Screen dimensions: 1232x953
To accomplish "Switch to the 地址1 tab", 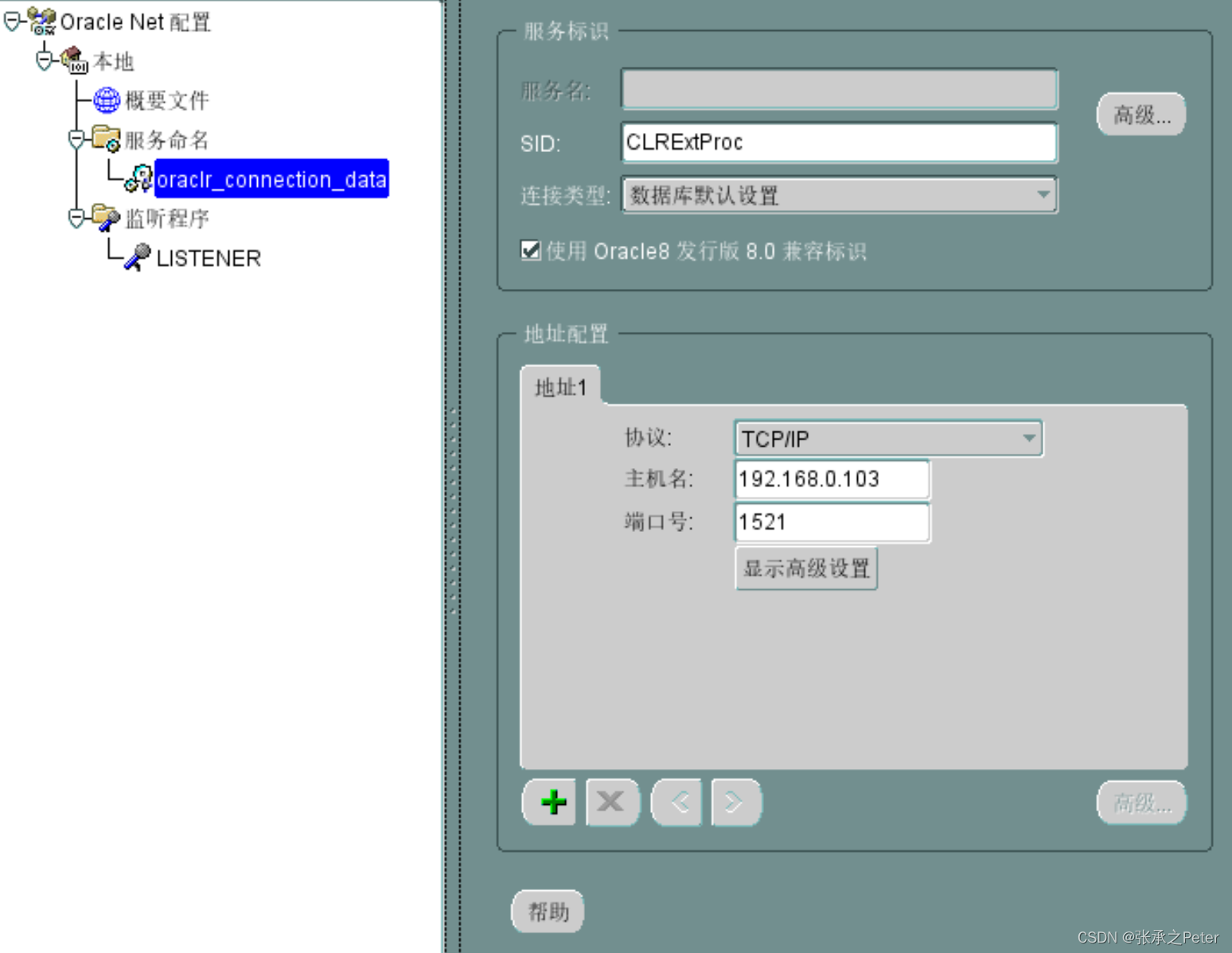I will tap(560, 387).
